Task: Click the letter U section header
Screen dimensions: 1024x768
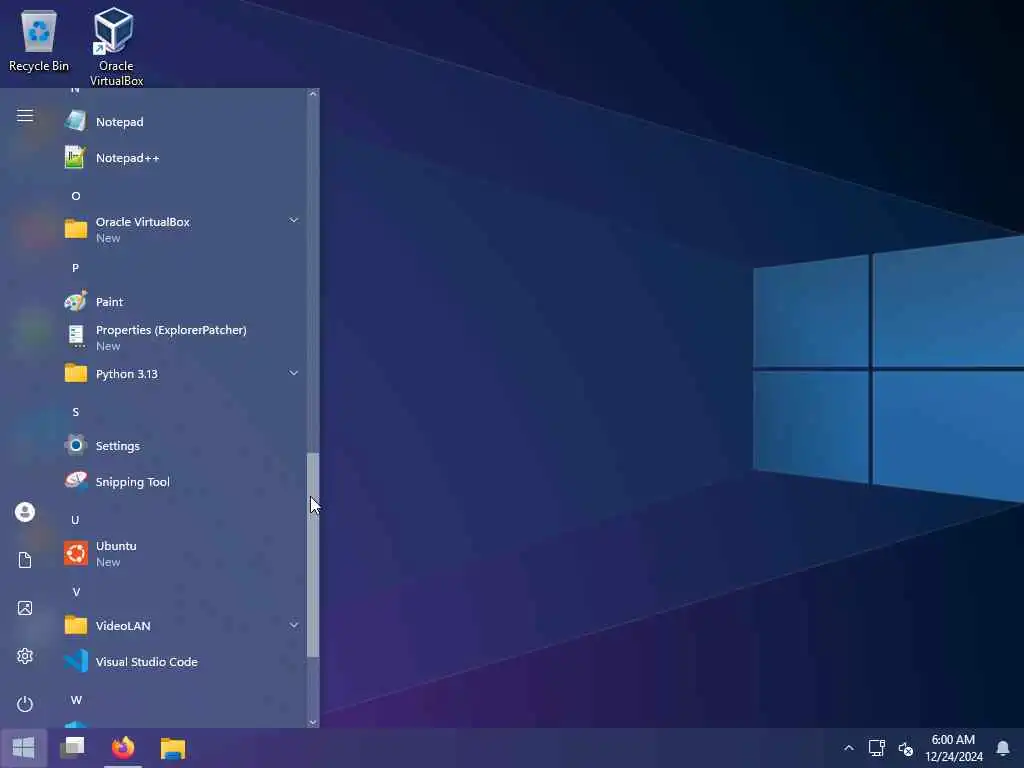Action: (76, 520)
